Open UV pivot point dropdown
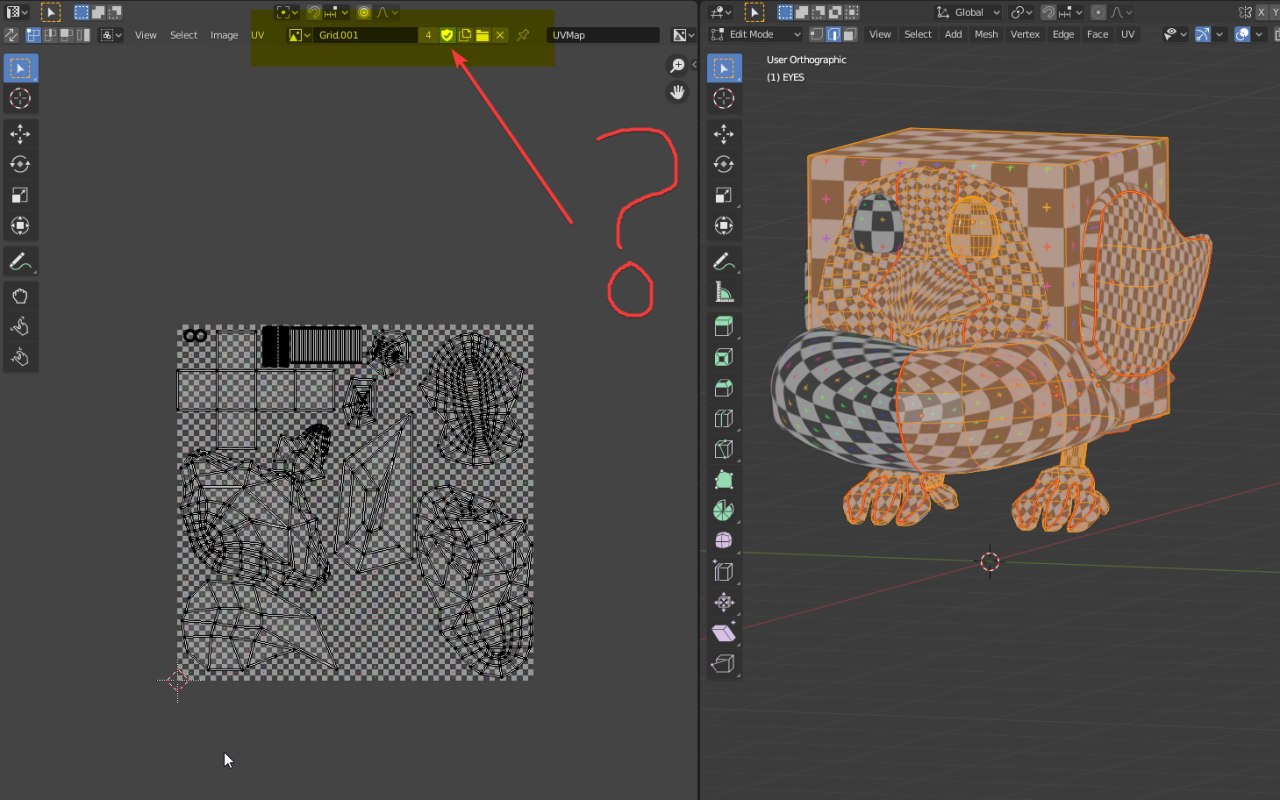Viewport: 1280px width, 800px height. [x=286, y=13]
